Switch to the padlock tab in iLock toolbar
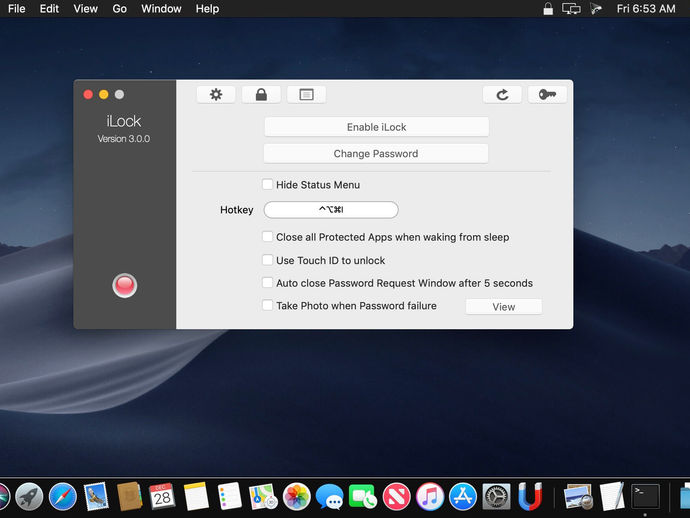The image size is (690, 518). [261, 95]
